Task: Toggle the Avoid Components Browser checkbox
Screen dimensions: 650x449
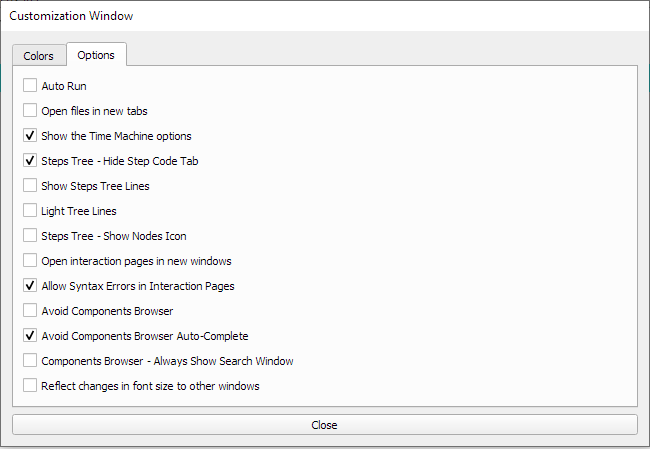Action: pos(30,311)
